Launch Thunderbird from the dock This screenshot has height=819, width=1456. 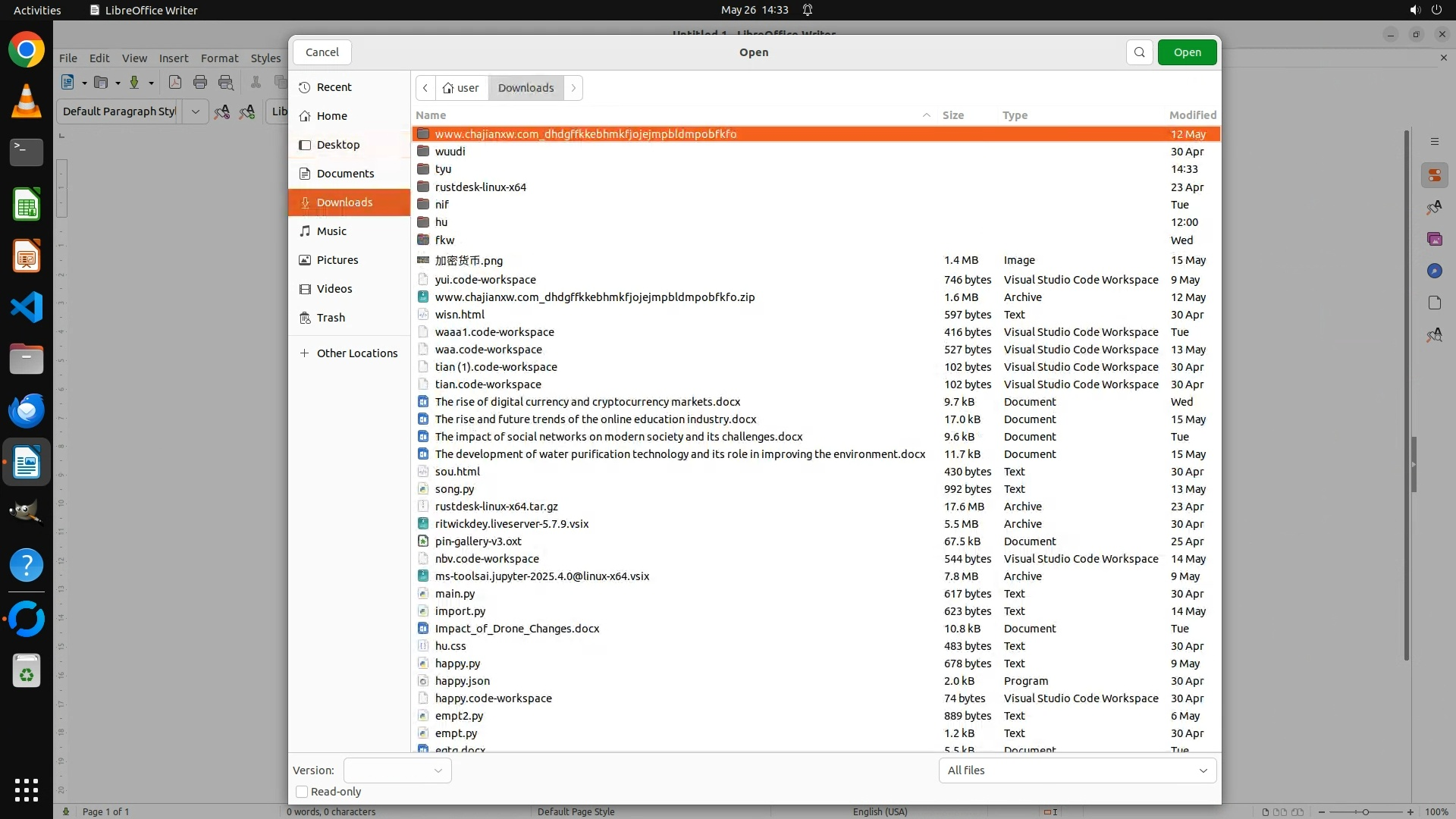coord(27,410)
